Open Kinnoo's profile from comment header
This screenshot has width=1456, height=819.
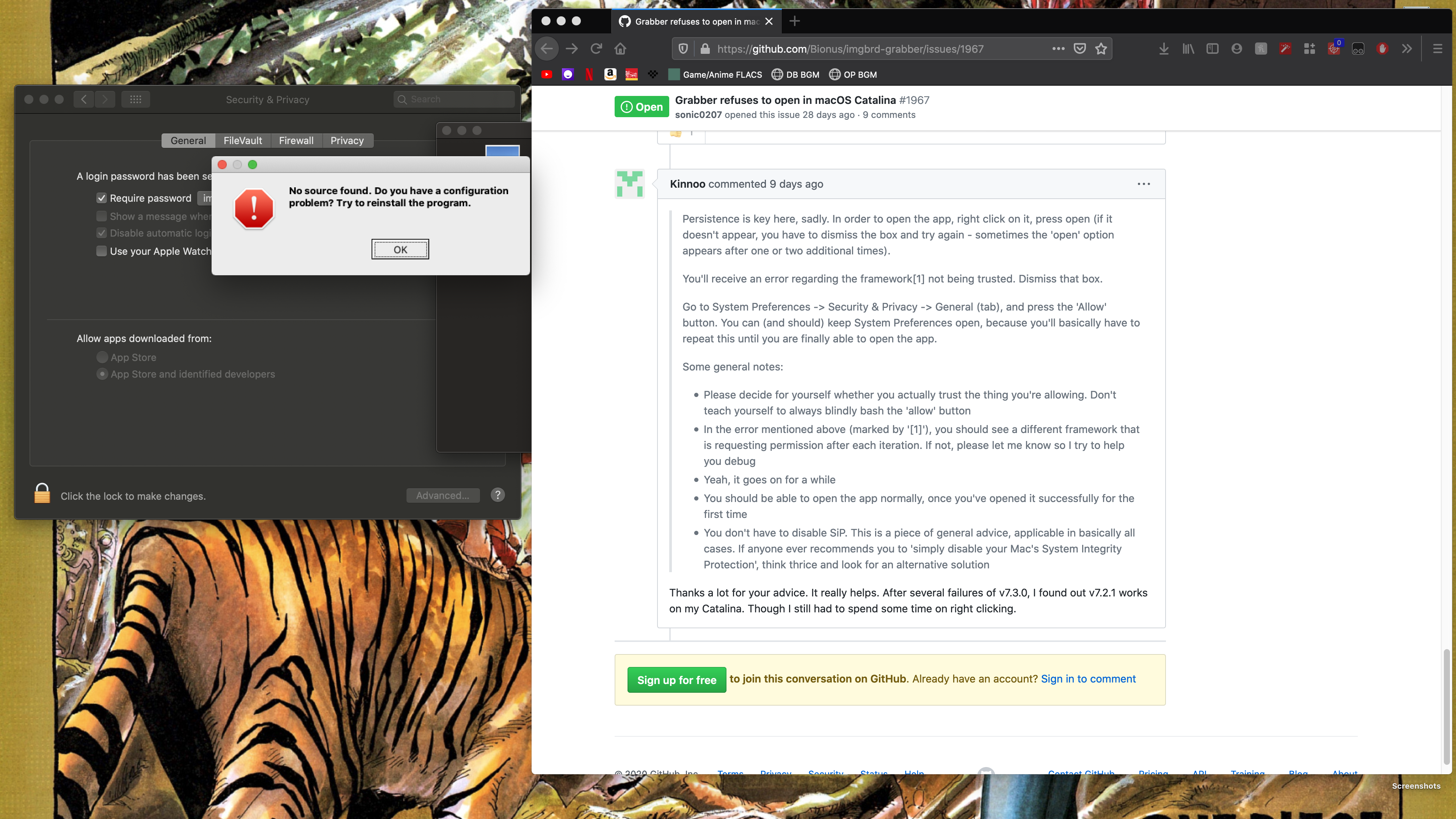(x=687, y=184)
